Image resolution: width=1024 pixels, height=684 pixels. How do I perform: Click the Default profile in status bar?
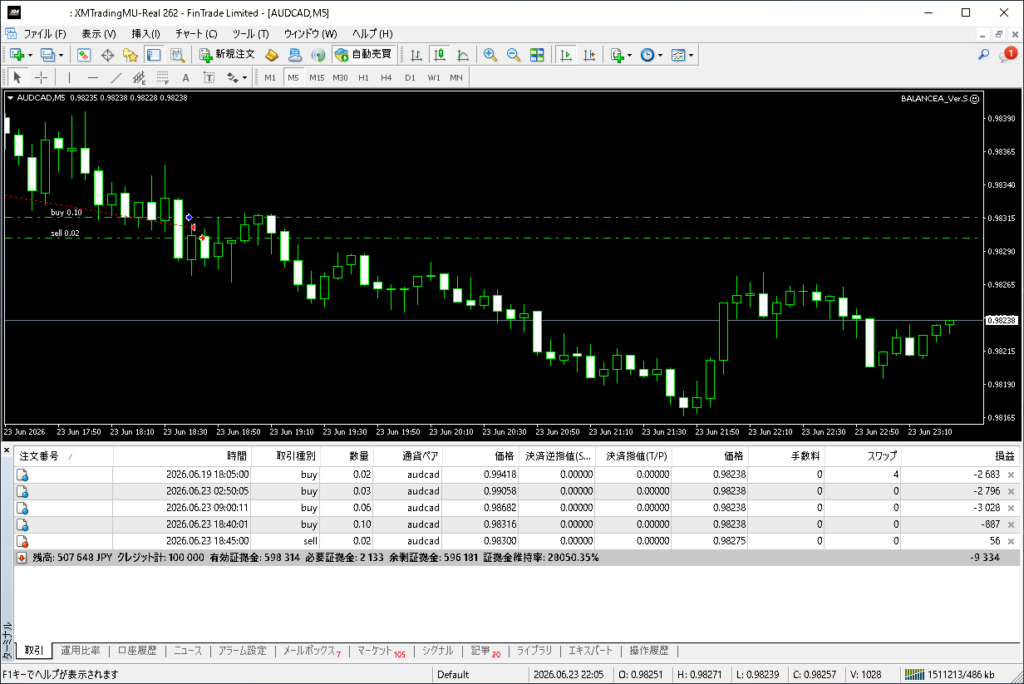click(453, 674)
